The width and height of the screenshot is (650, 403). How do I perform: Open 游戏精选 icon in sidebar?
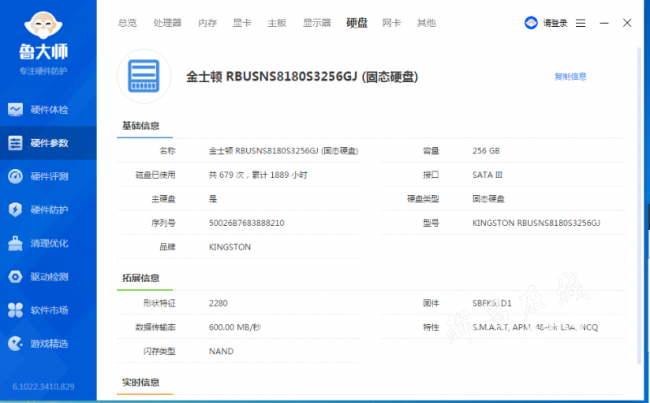(x=15, y=344)
